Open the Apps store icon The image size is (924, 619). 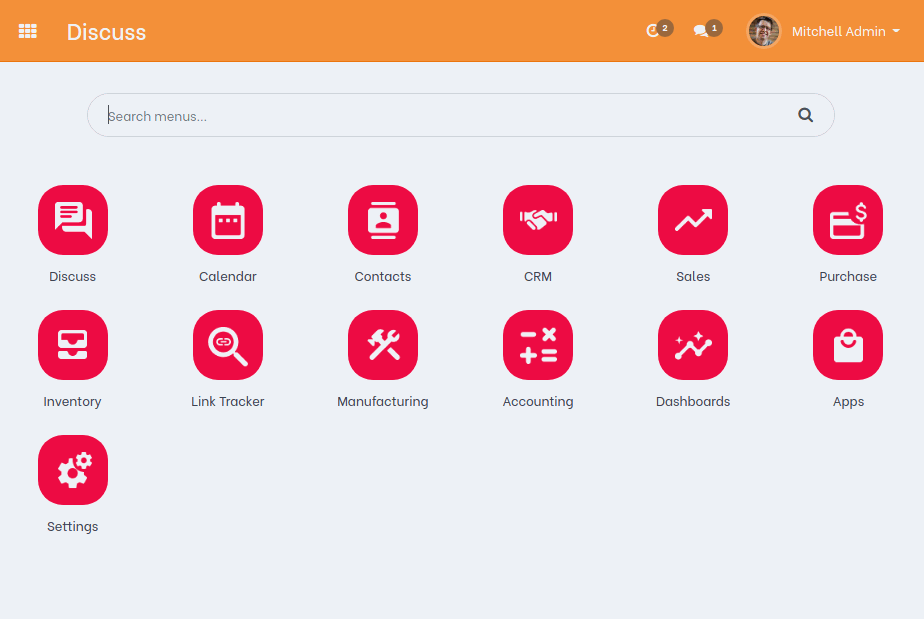848,345
